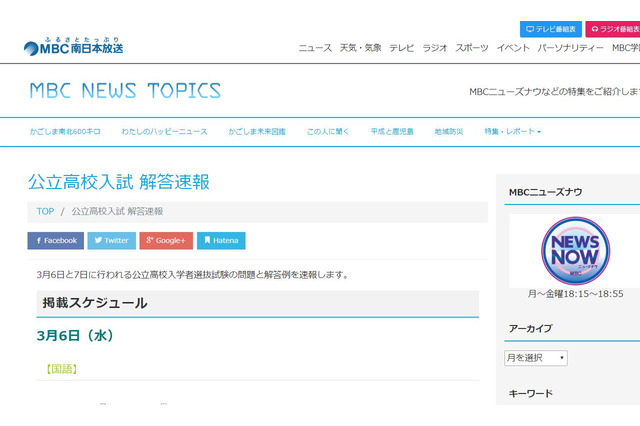Click the MBCニュースナウ sidebar heading

pos(545,192)
